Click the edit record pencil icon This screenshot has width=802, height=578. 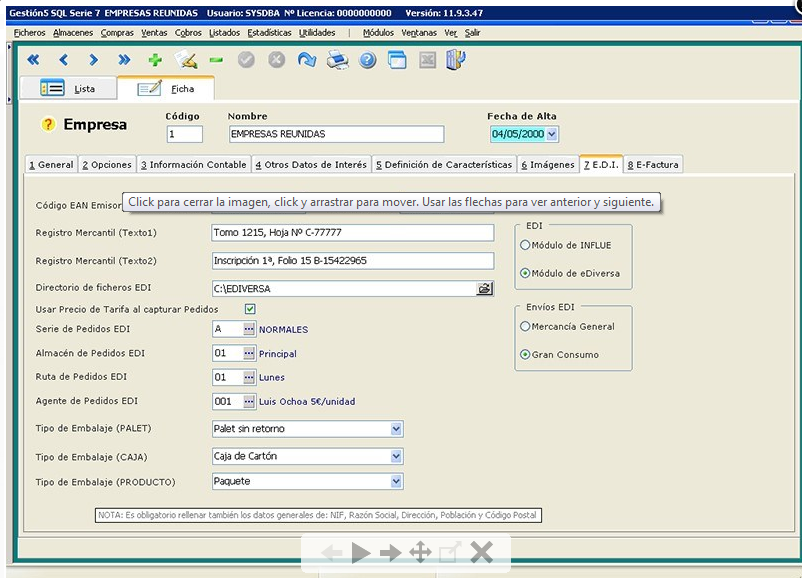click(x=185, y=60)
